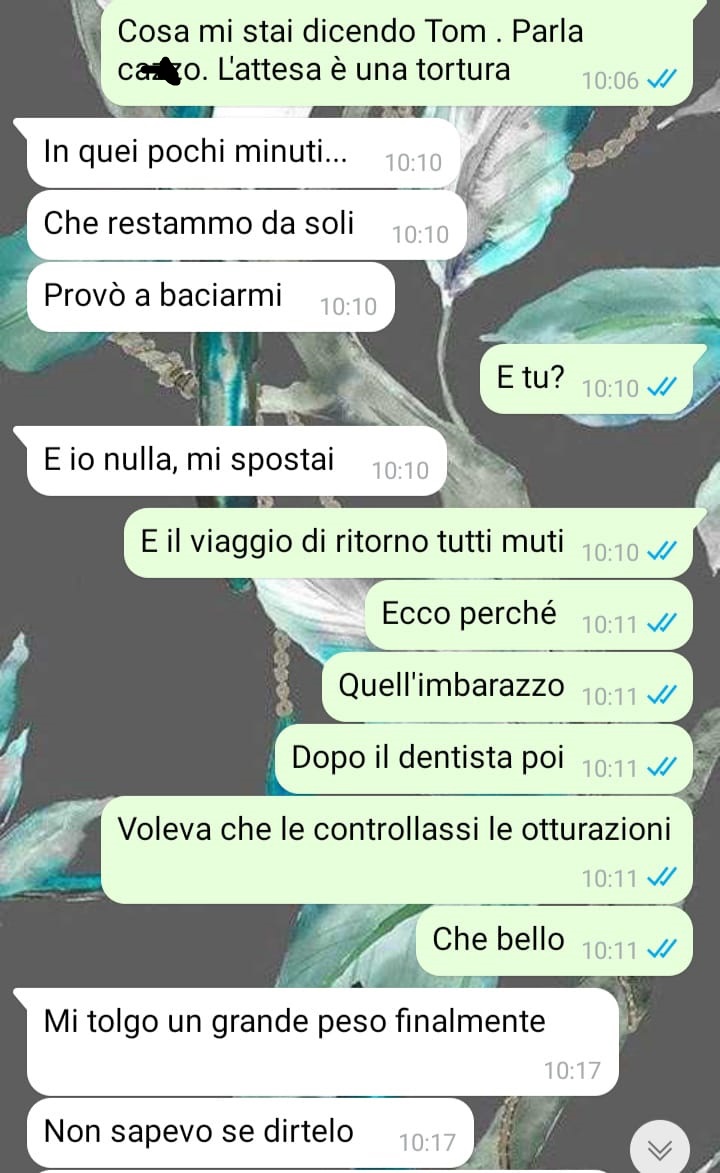720x1173 pixels.
Task: Tap the ticks on "E il viaggio di ritorno" message
Action: [x=662, y=551]
